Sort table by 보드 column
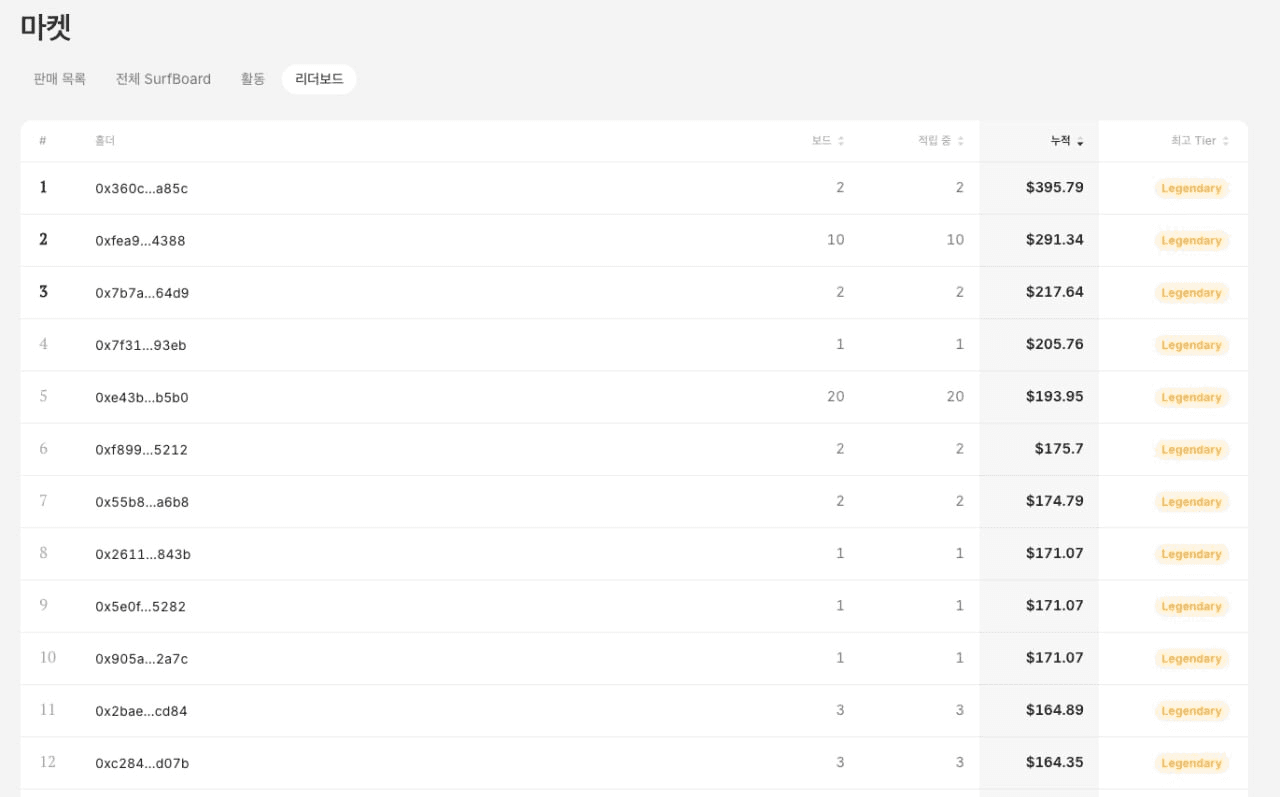This screenshot has width=1280, height=797. [828, 141]
